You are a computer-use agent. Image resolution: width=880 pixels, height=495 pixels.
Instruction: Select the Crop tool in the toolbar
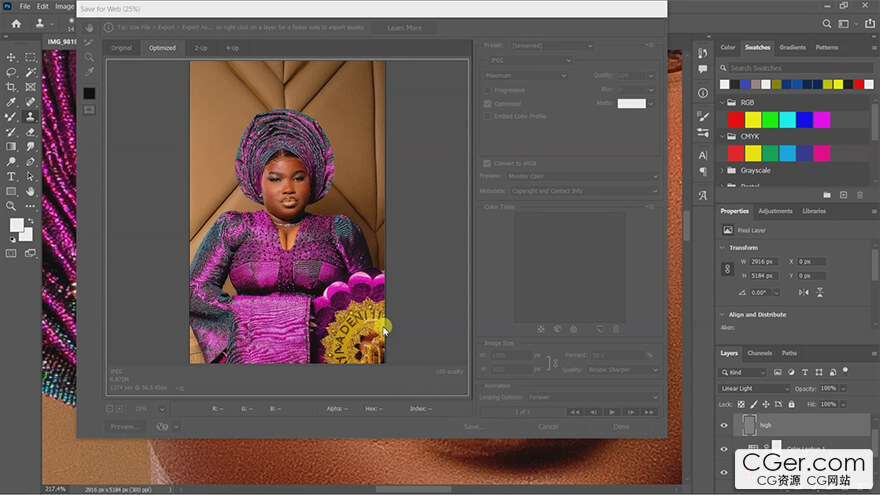click(x=11, y=87)
